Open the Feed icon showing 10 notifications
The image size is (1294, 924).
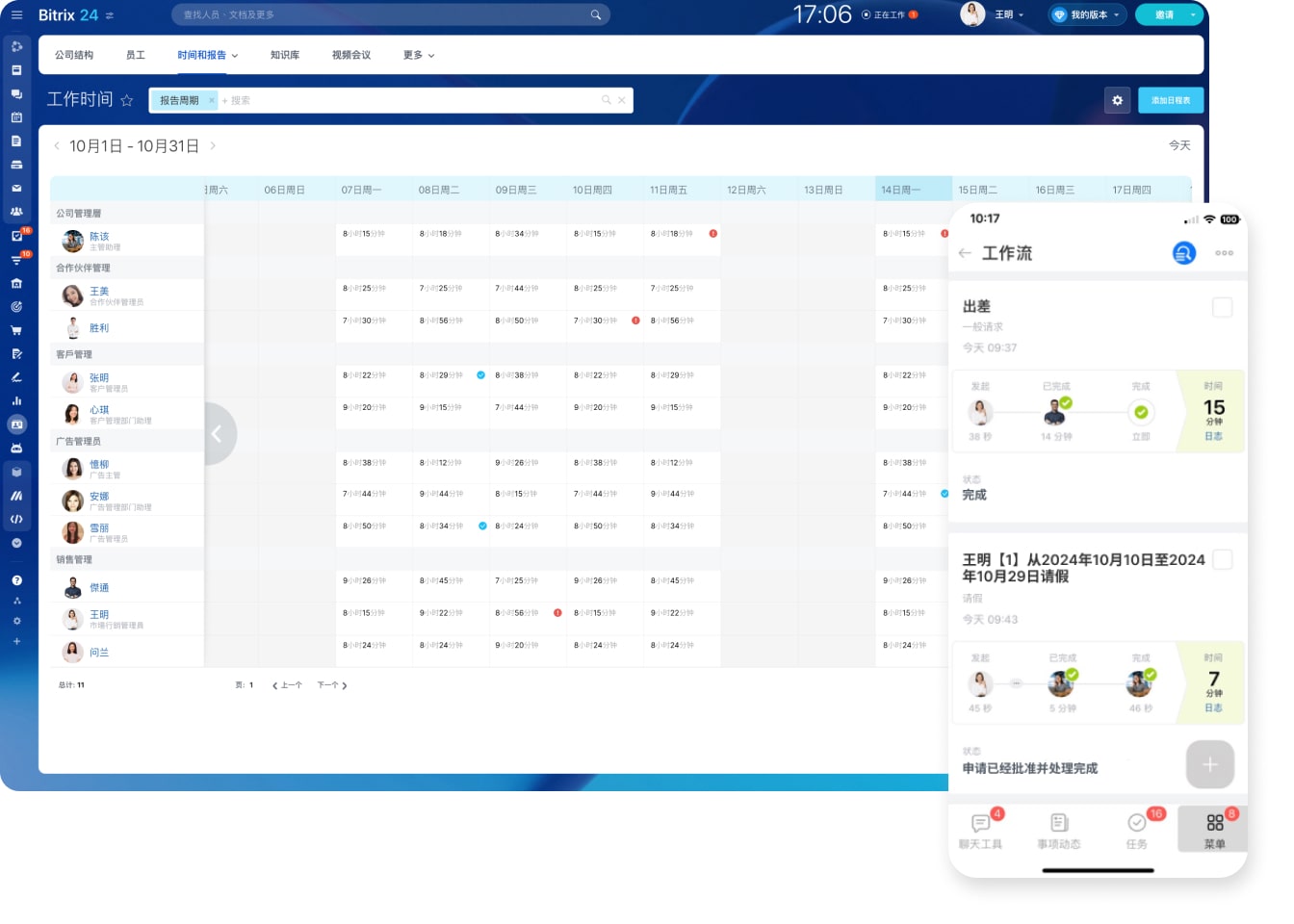[x=16, y=262]
